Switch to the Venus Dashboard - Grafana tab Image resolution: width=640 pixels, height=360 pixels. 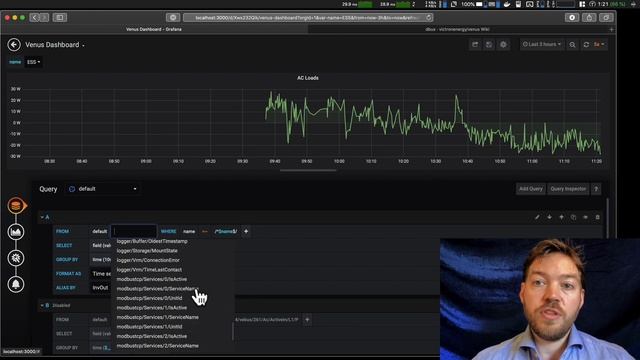click(x=154, y=29)
